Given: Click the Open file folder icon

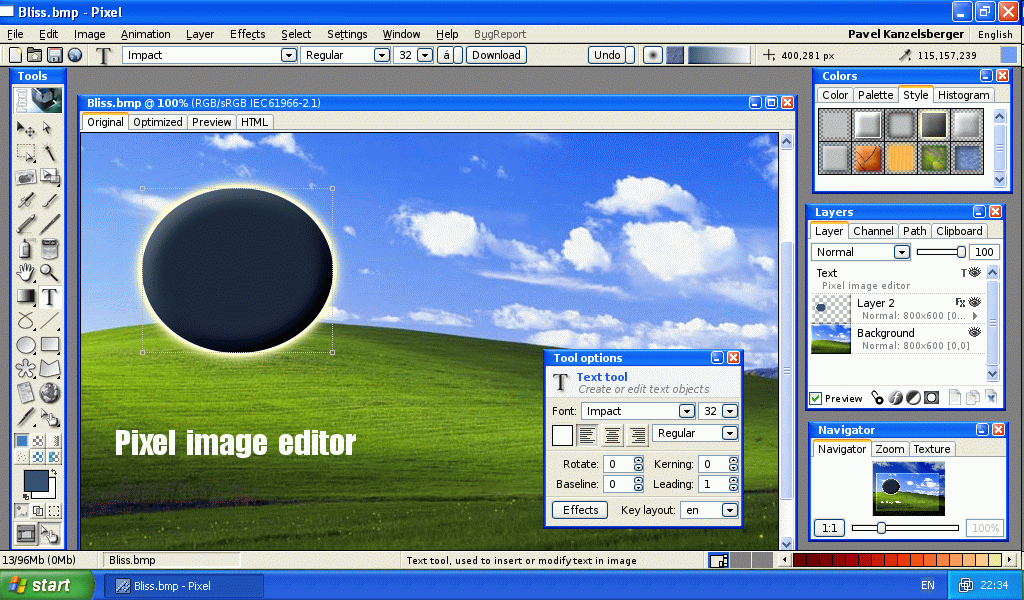Looking at the screenshot, I should click(x=35, y=55).
